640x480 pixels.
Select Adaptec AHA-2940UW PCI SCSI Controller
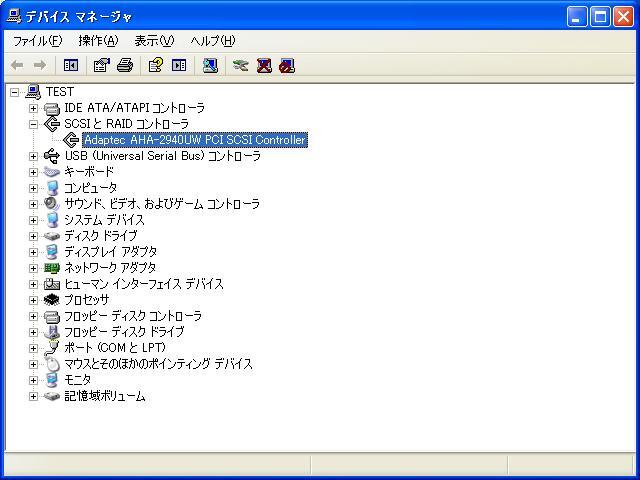pos(195,140)
